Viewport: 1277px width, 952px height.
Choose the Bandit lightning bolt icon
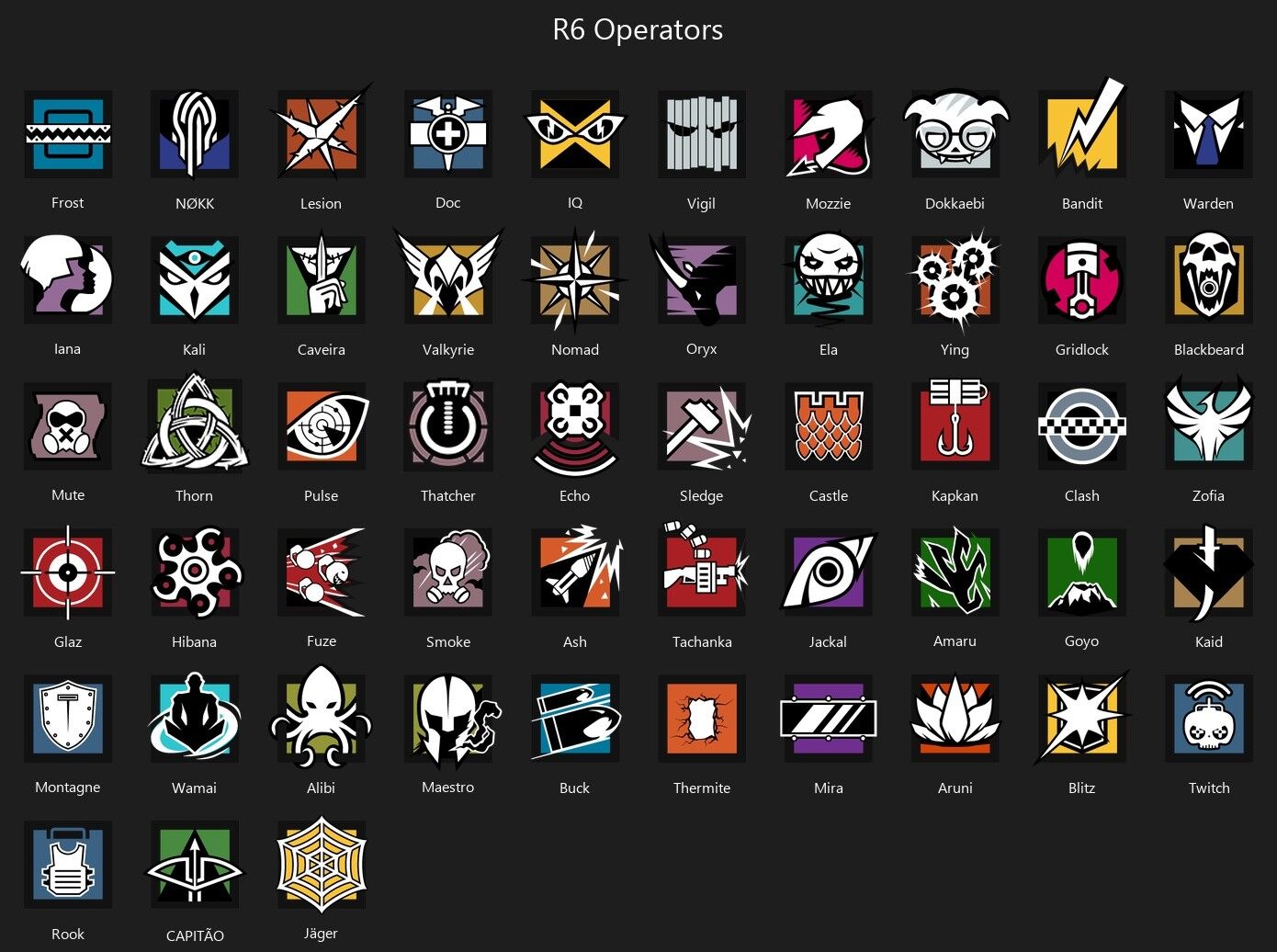click(1082, 129)
